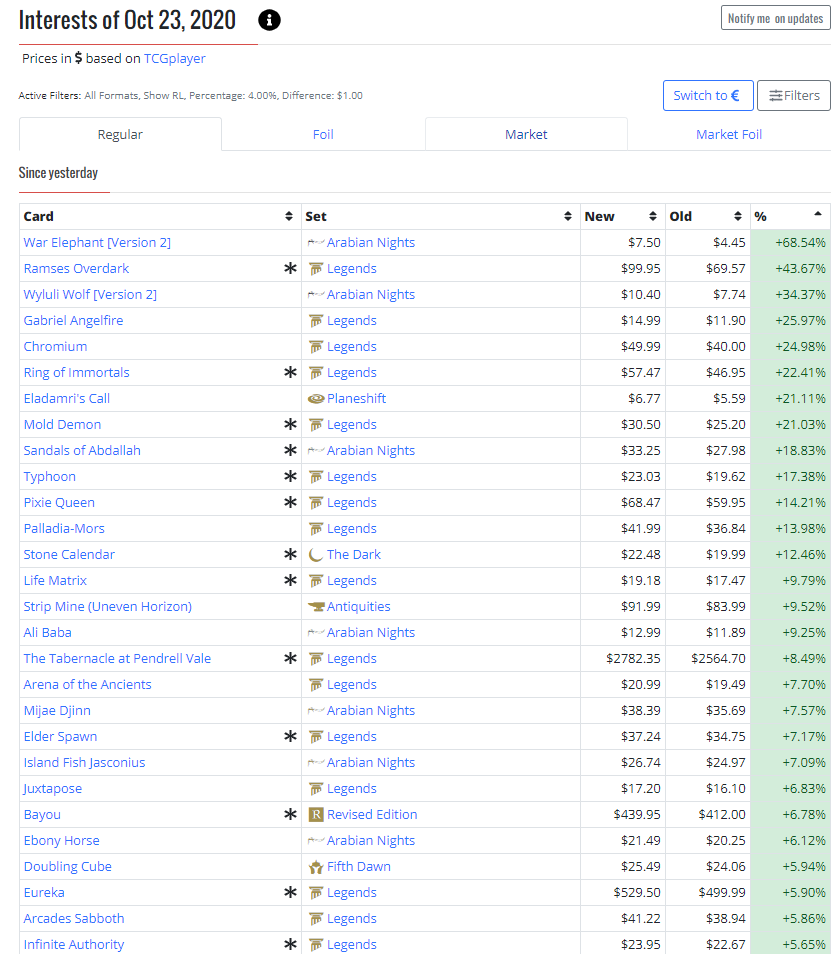Click the asterisk marker on Elder Spawn row
Viewport: 838px width, 954px height.
coord(290,736)
